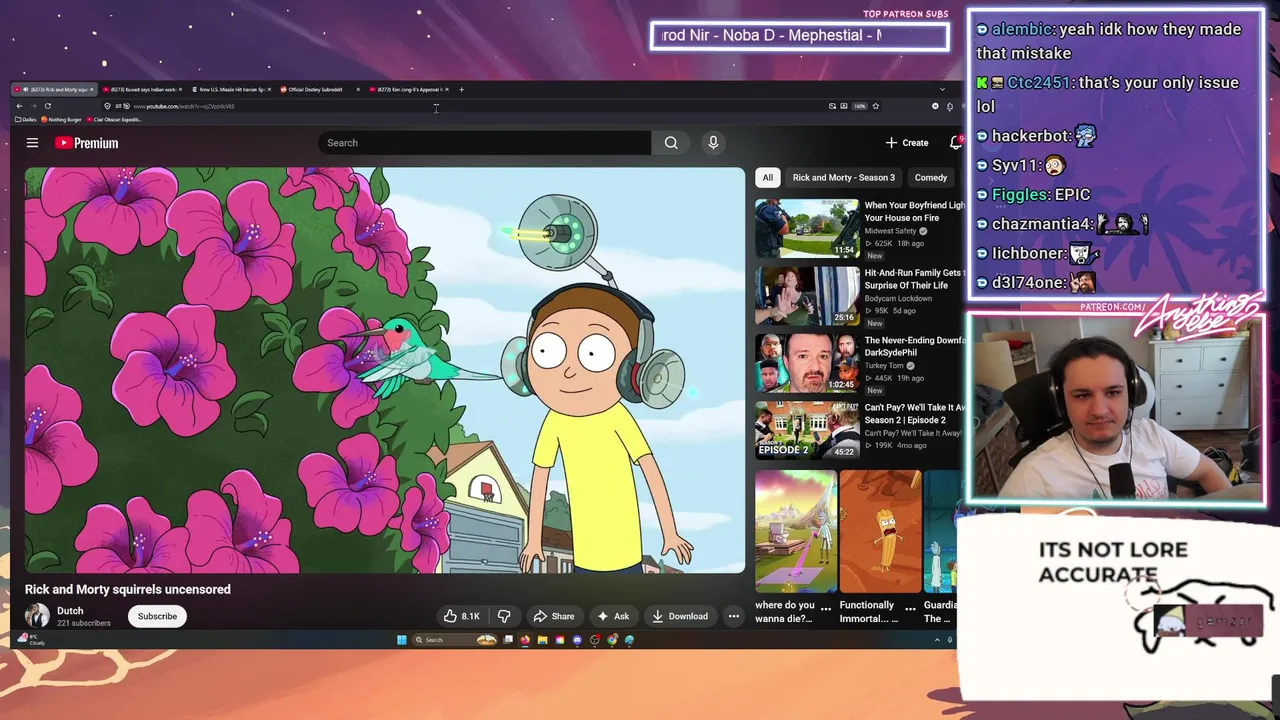1280x720 pixels.
Task: Go back in the browser
Action: pyautogui.click(x=19, y=106)
